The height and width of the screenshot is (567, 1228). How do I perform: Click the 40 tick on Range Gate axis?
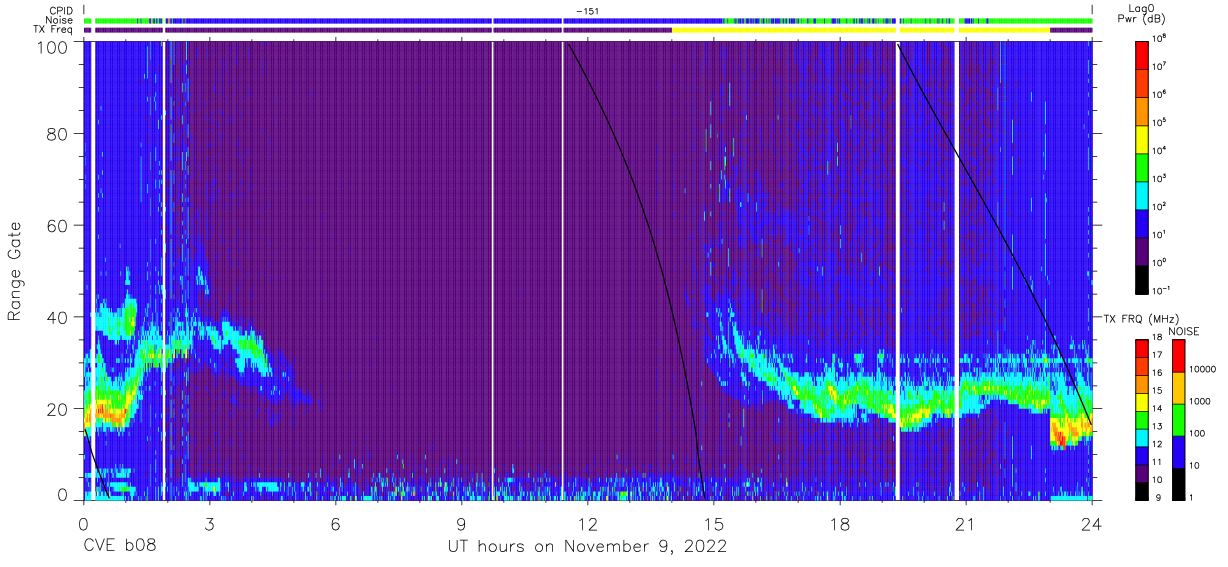click(57, 317)
